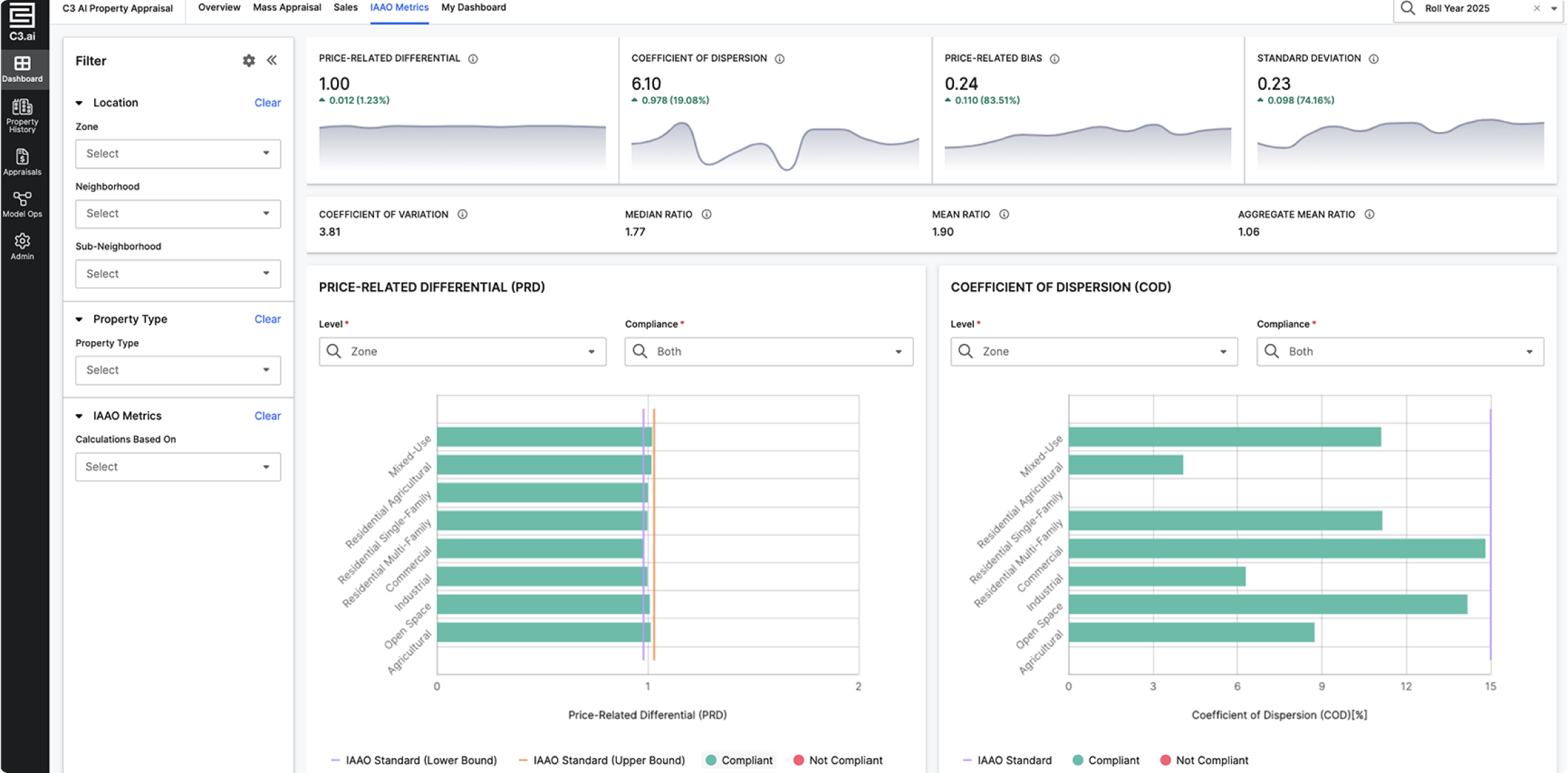Image resolution: width=1568 pixels, height=773 pixels.
Task: Switch to the My Dashboard tab
Action: (474, 8)
